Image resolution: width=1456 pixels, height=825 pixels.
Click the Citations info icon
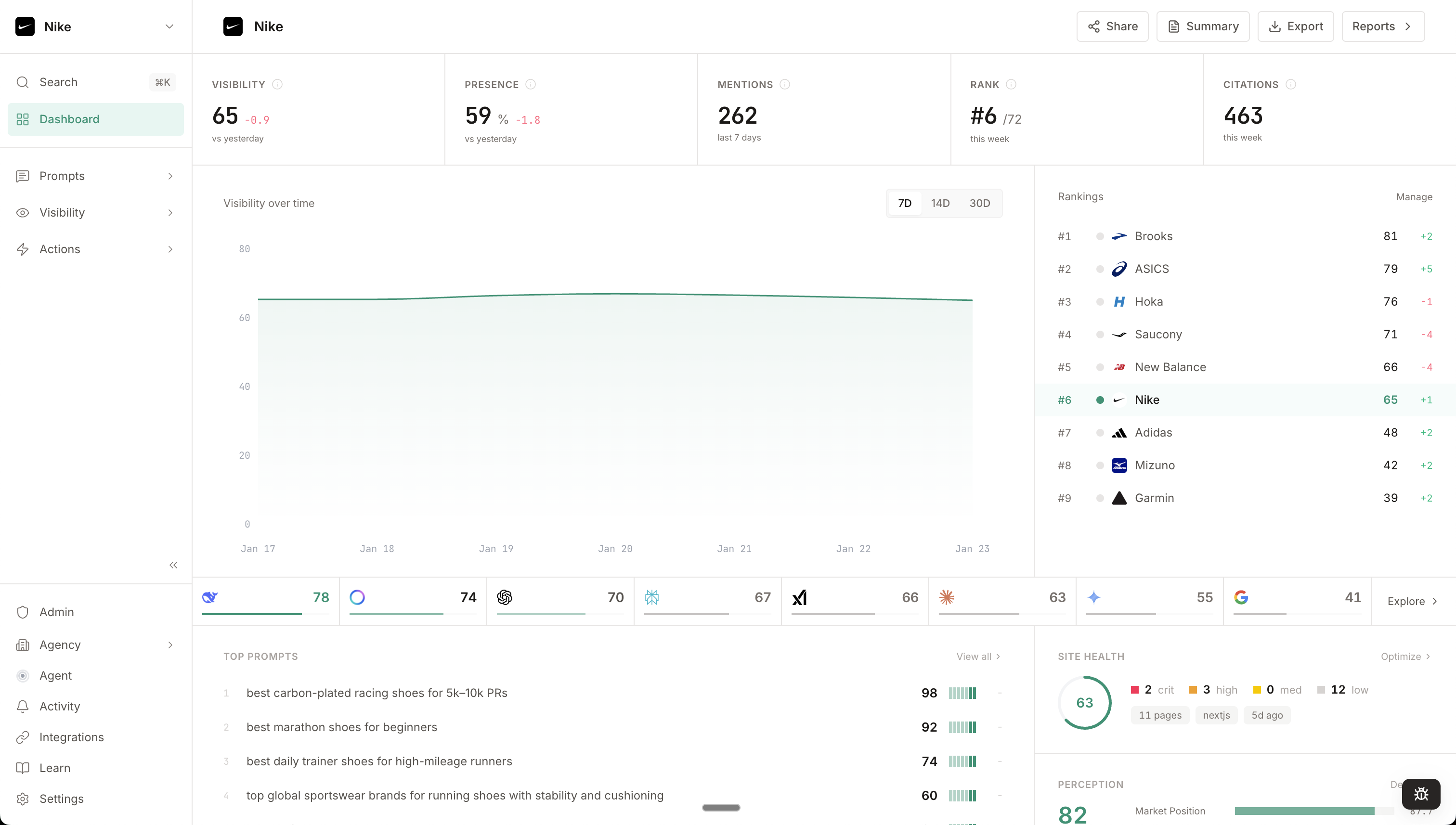click(1290, 84)
